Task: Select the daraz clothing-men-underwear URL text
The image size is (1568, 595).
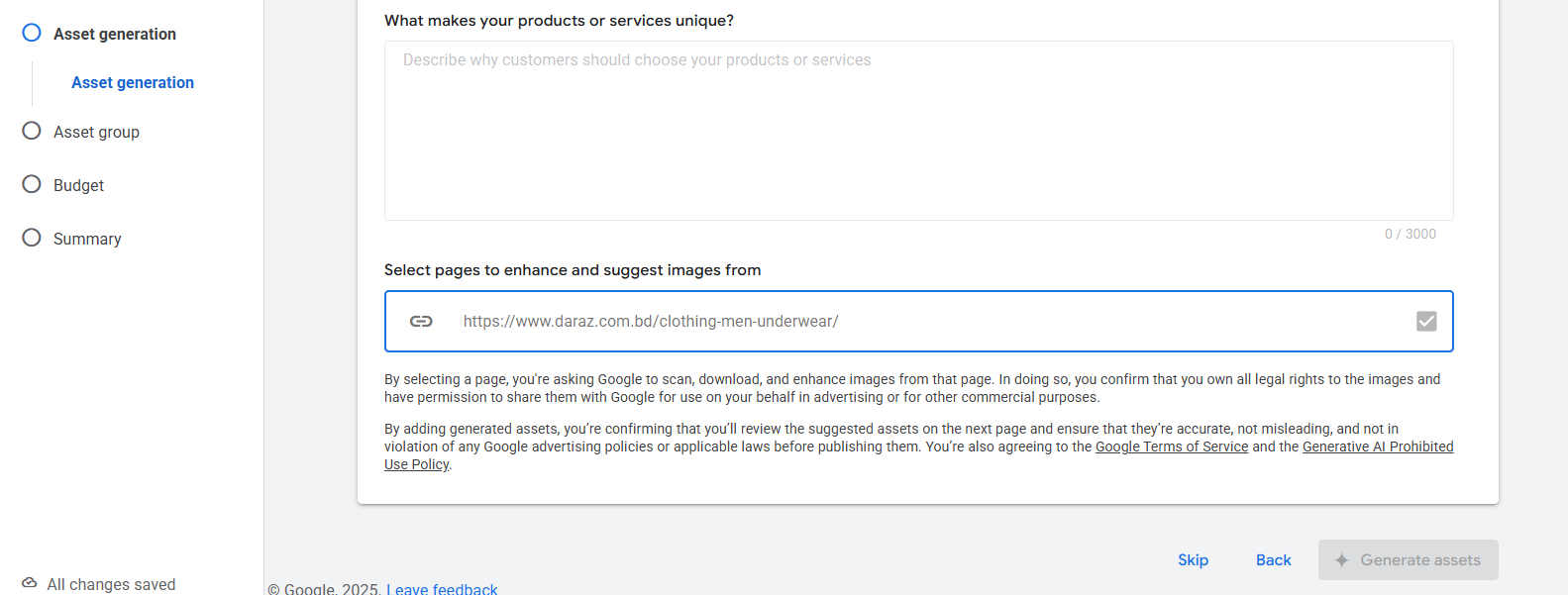Action: pyautogui.click(x=651, y=321)
